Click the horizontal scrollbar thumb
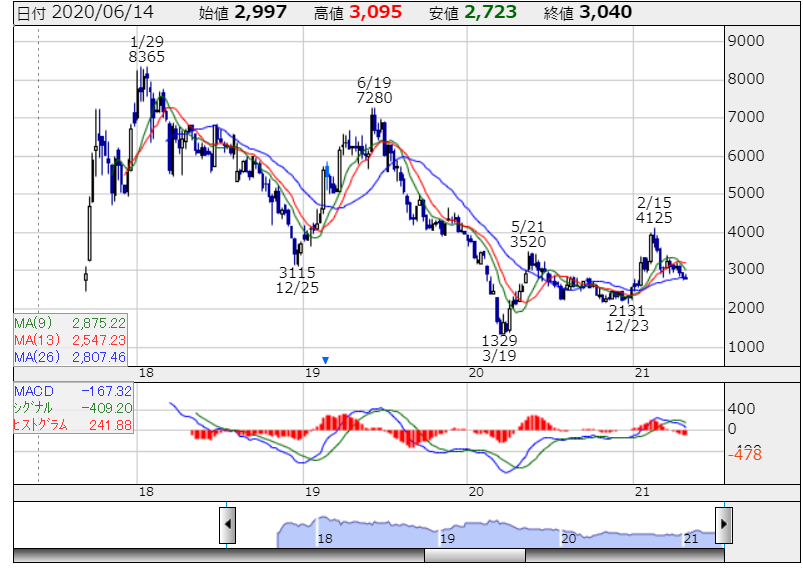This screenshot has width=803, height=568. [475, 556]
